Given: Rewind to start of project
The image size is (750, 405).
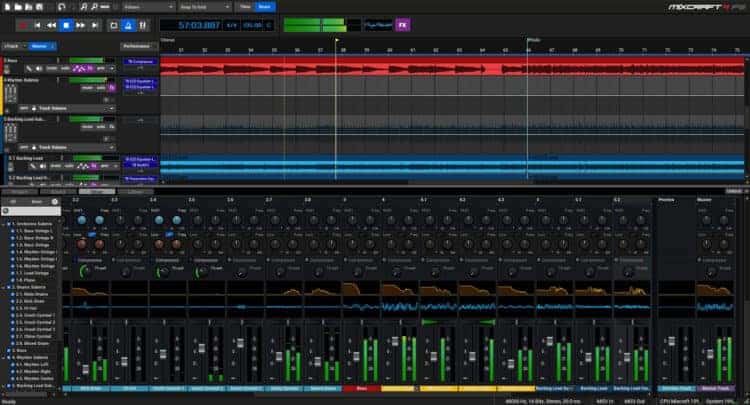Looking at the screenshot, I should pyautogui.click(x=37, y=25).
